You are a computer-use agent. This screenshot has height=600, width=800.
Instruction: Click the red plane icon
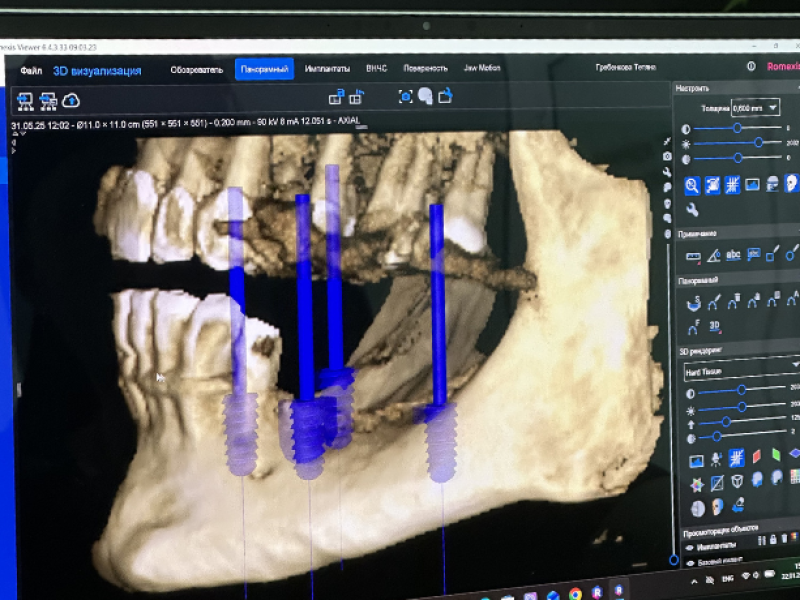pyautogui.click(x=756, y=456)
